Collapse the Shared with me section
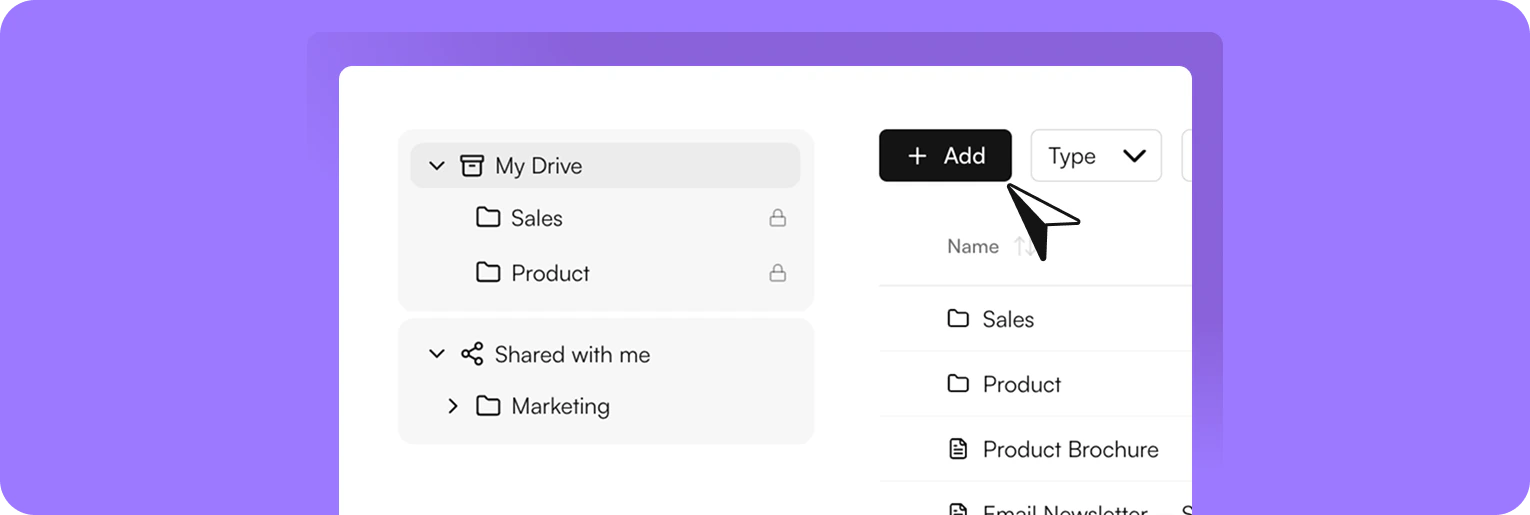The width and height of the screenshot is (1530, 515). coord(436,354)
